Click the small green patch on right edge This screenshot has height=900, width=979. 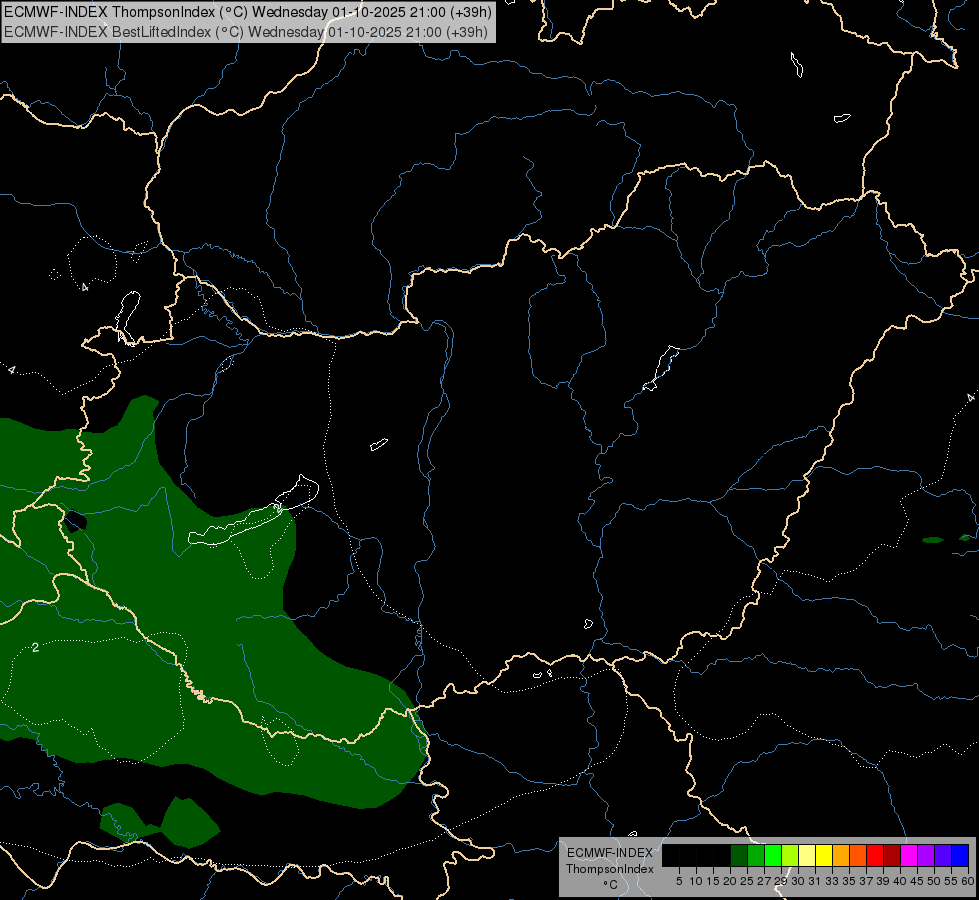932,540
